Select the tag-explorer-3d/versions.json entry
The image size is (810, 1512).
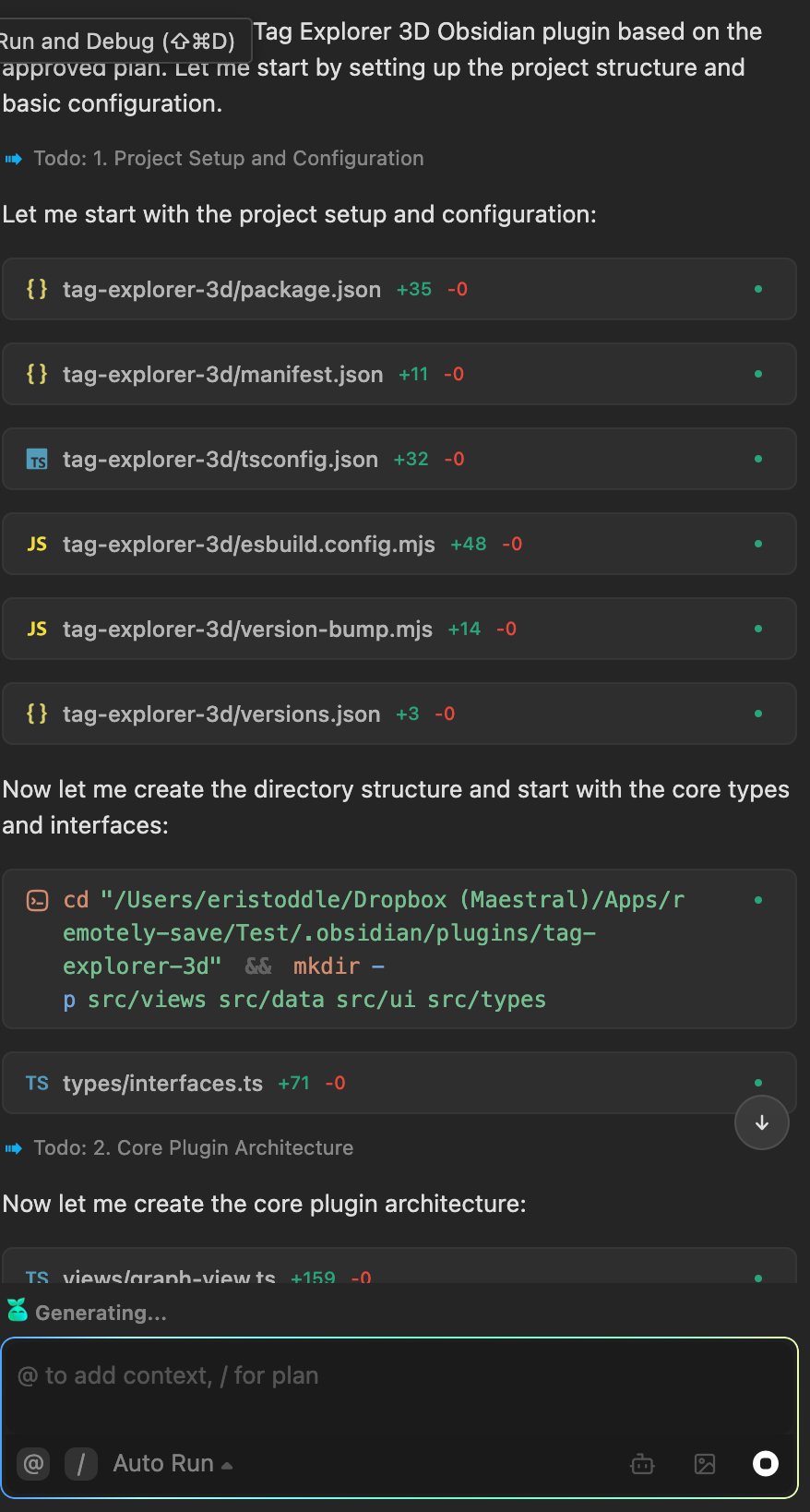tap(221, 714)
